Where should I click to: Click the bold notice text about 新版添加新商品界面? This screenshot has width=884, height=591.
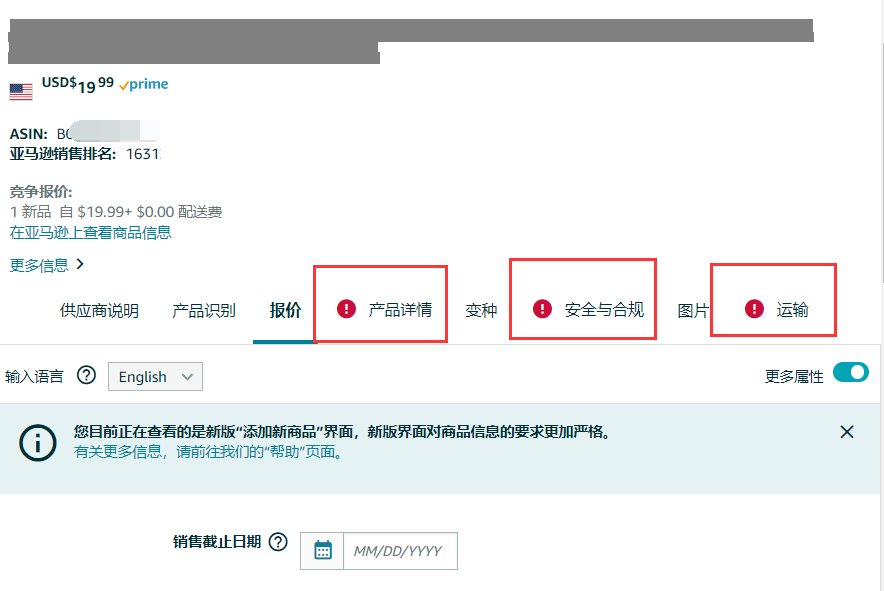click(x=343, y=432)
